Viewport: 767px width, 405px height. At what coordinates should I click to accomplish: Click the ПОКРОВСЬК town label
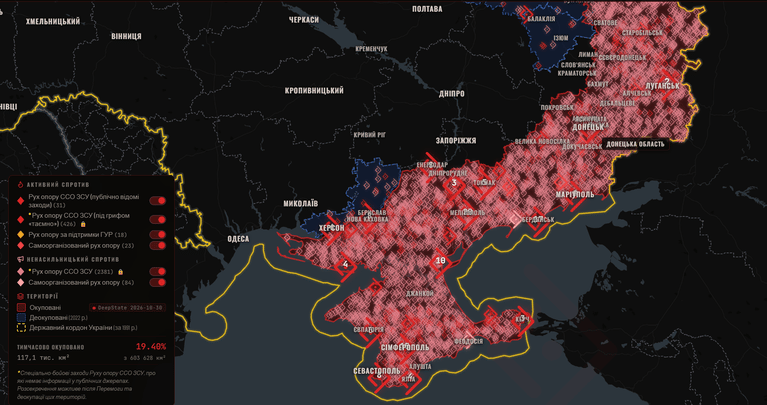[557, 107]
